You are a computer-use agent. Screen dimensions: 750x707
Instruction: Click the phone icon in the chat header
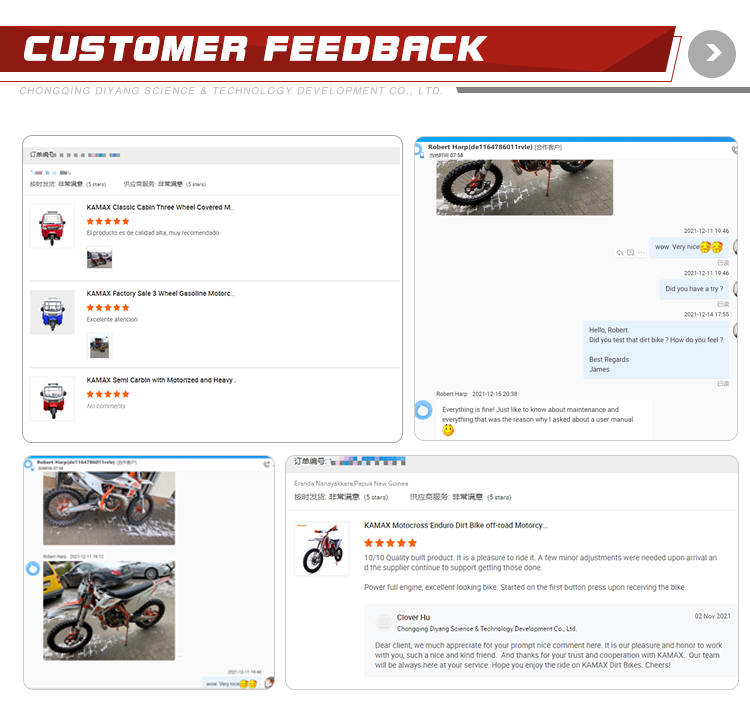[x=735, y=150]
